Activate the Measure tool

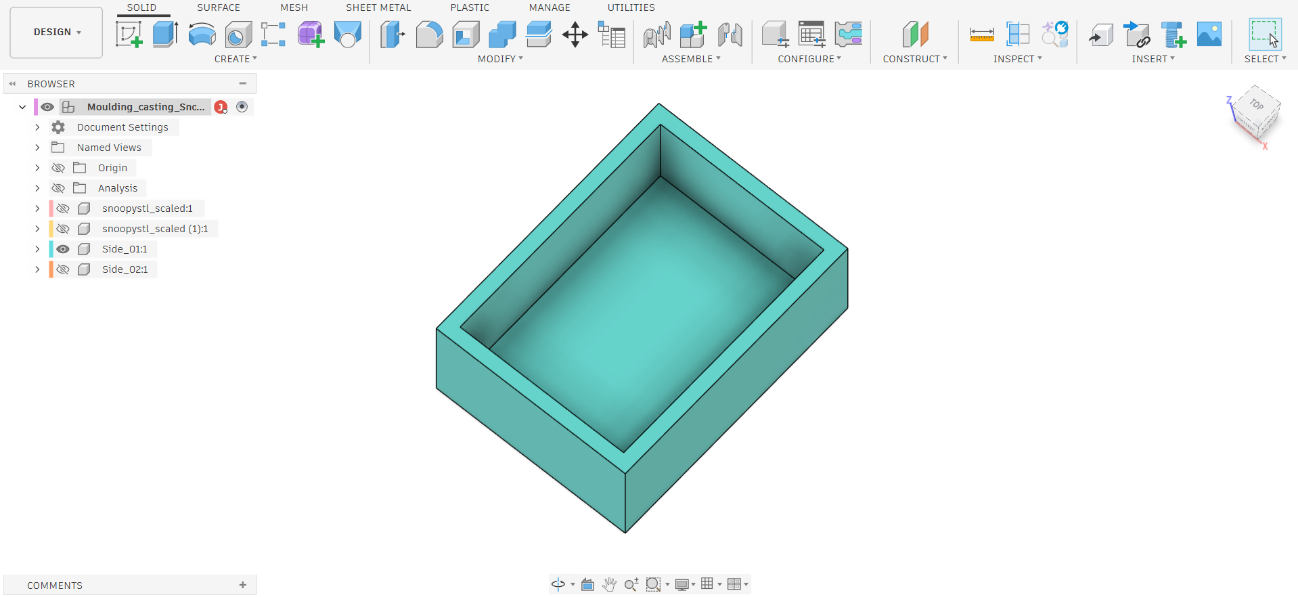tap(982, 35)
